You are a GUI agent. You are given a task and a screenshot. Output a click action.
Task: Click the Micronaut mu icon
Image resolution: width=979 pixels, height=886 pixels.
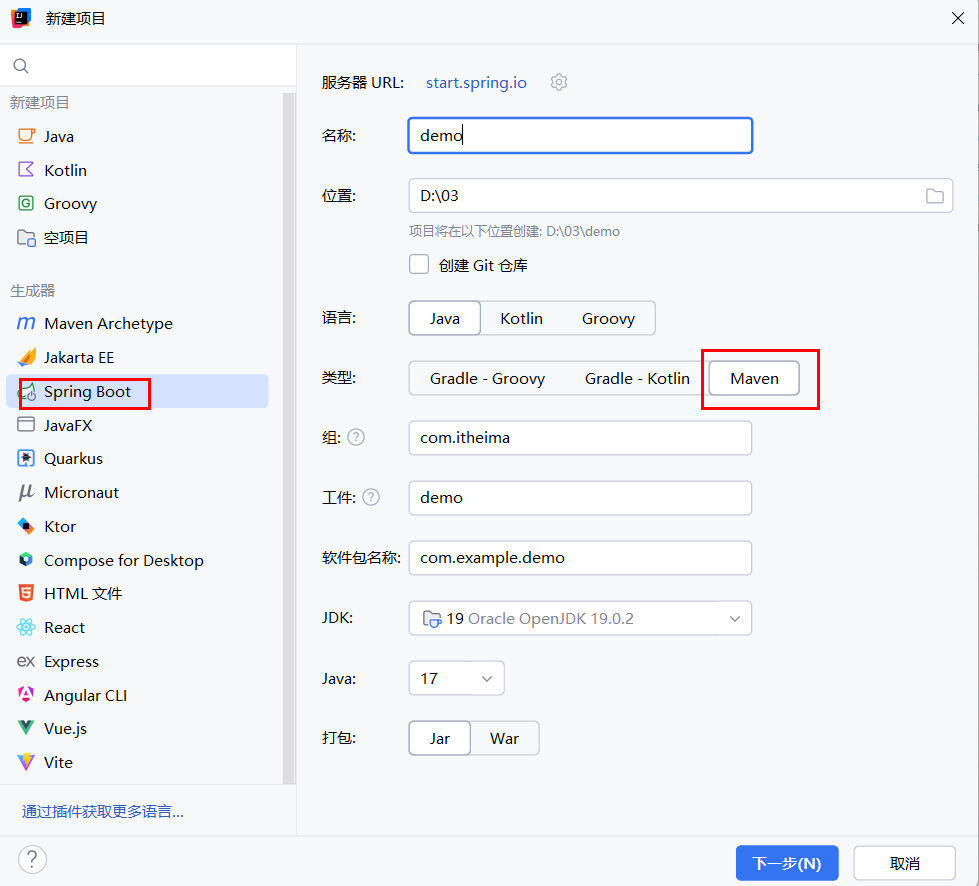26,493
